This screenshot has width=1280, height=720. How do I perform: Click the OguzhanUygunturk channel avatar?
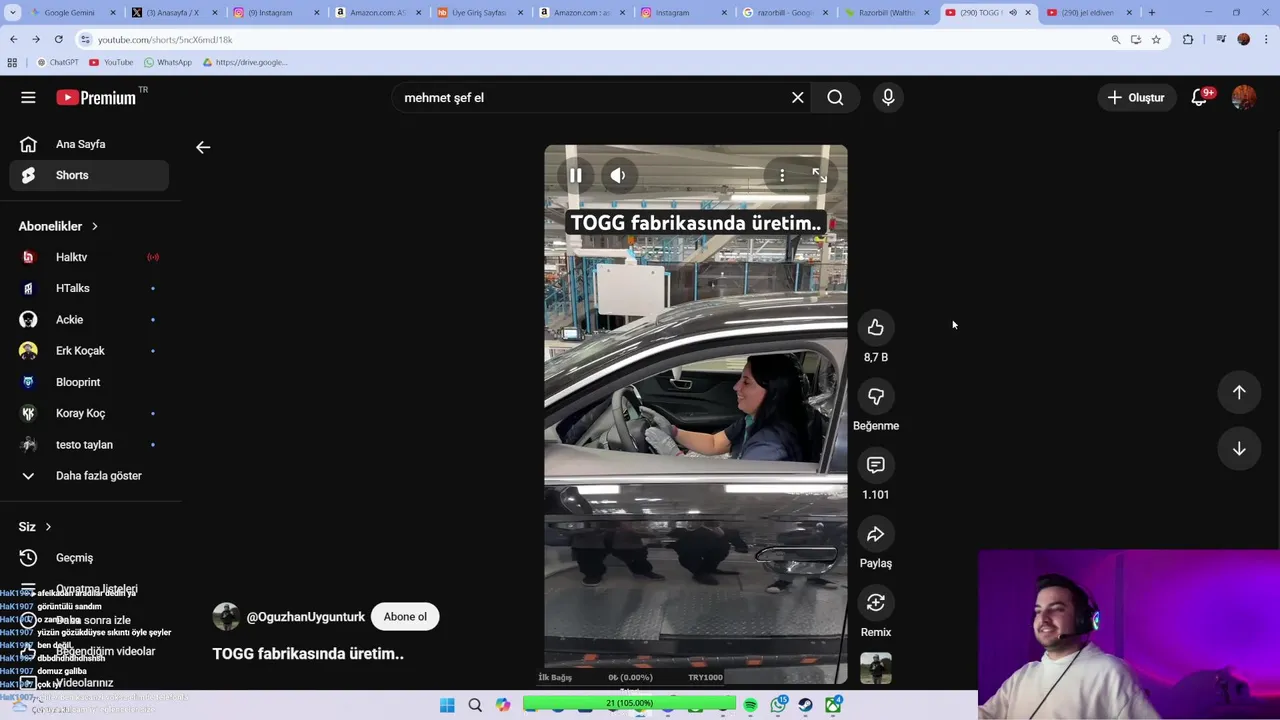(x=226, y=616)
